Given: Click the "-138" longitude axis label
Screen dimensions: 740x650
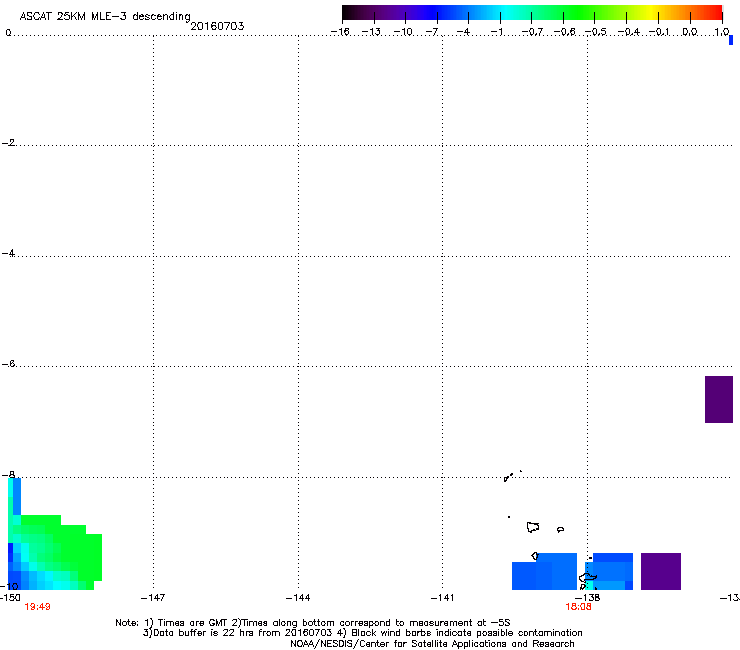Looking at the screenshot, I should pyautogui.click(x=588, y=598).
